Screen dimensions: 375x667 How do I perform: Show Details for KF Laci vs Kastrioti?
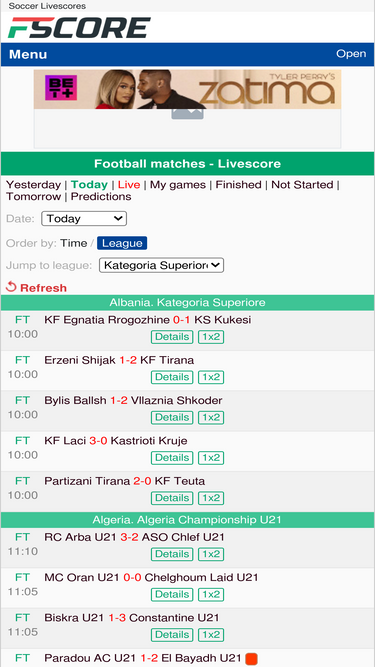coord(172,458)
